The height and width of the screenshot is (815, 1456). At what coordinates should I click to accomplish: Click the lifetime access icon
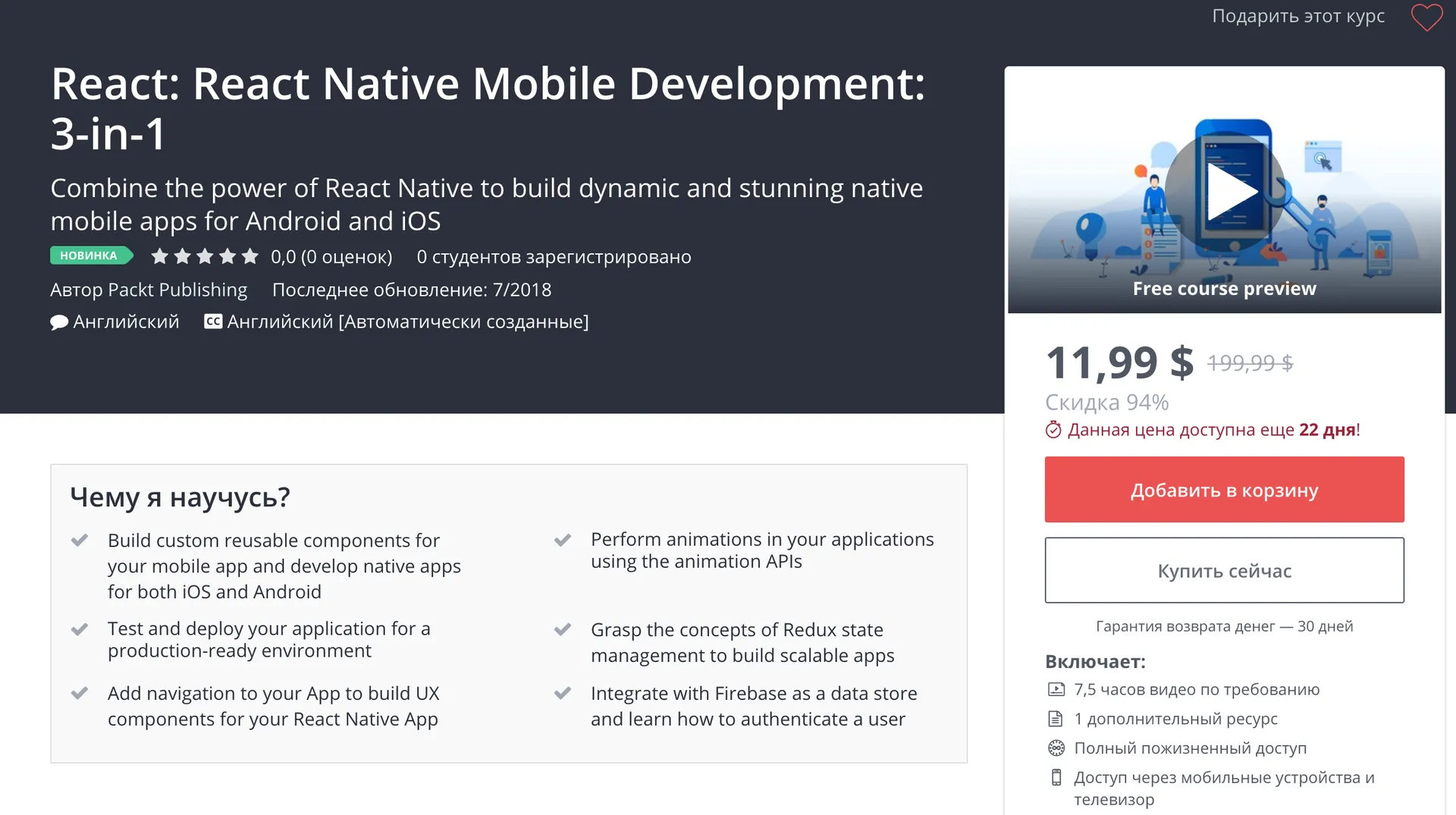click(x=1056, y=748)
